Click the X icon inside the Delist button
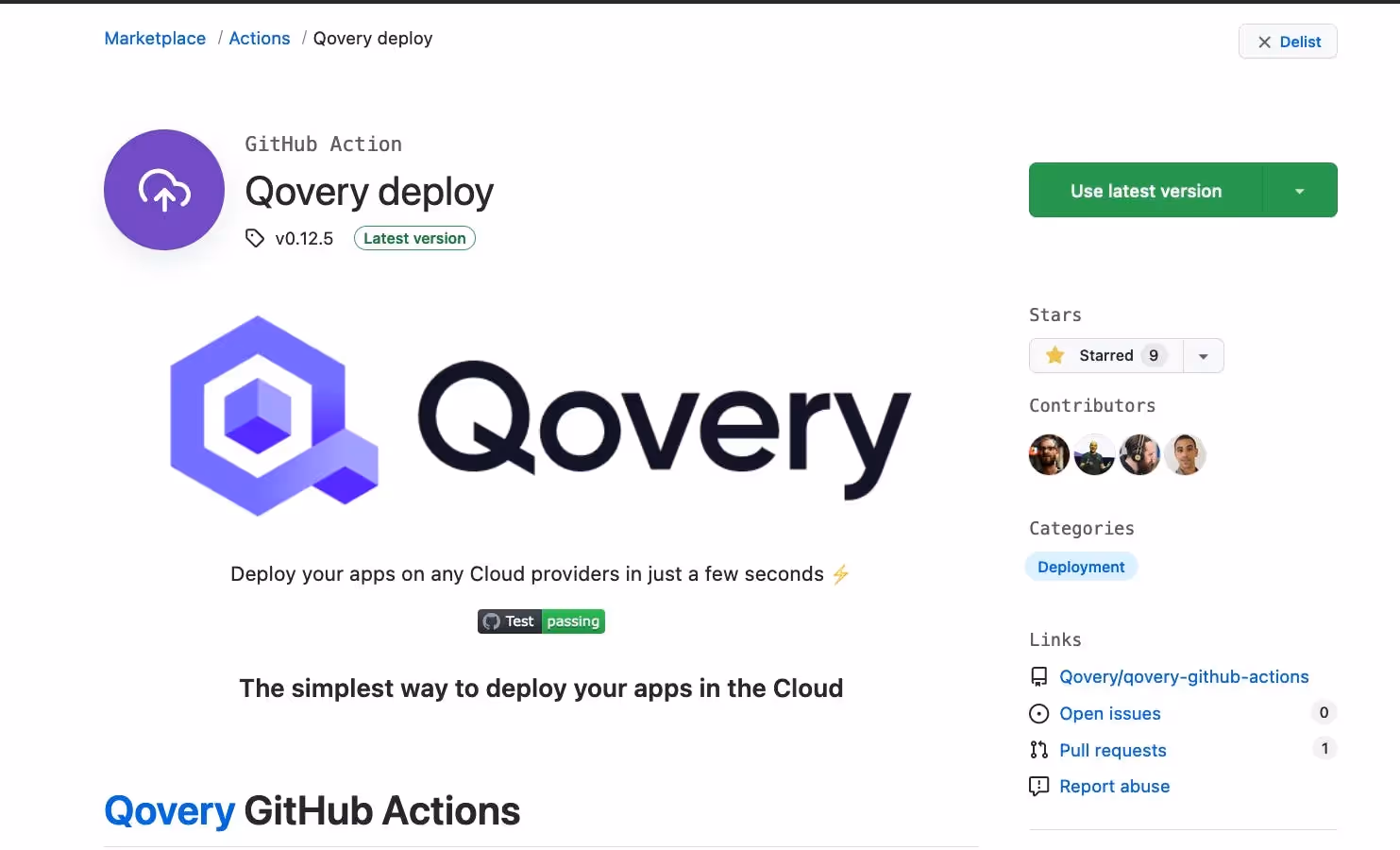The image size is (1400, 850). pos(1264,42)
